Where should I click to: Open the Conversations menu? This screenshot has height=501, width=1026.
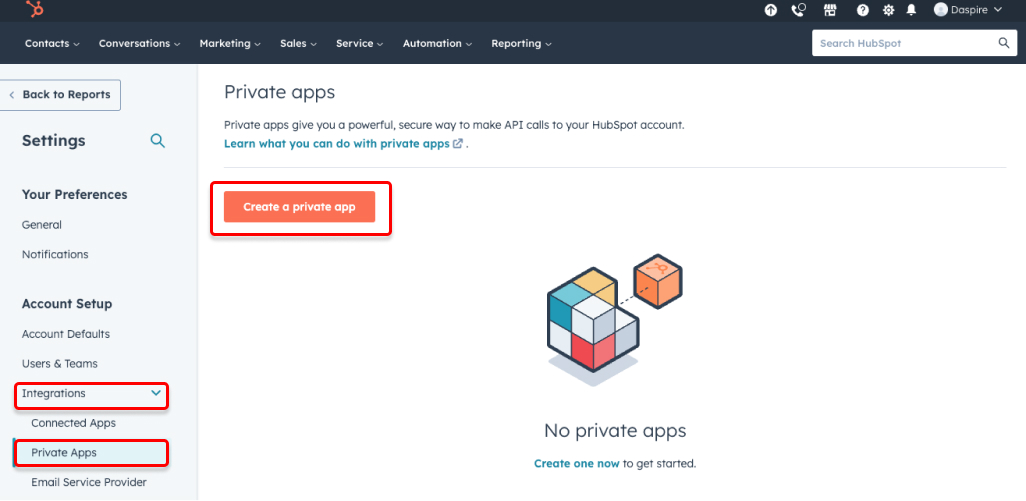tap(139, 43)
